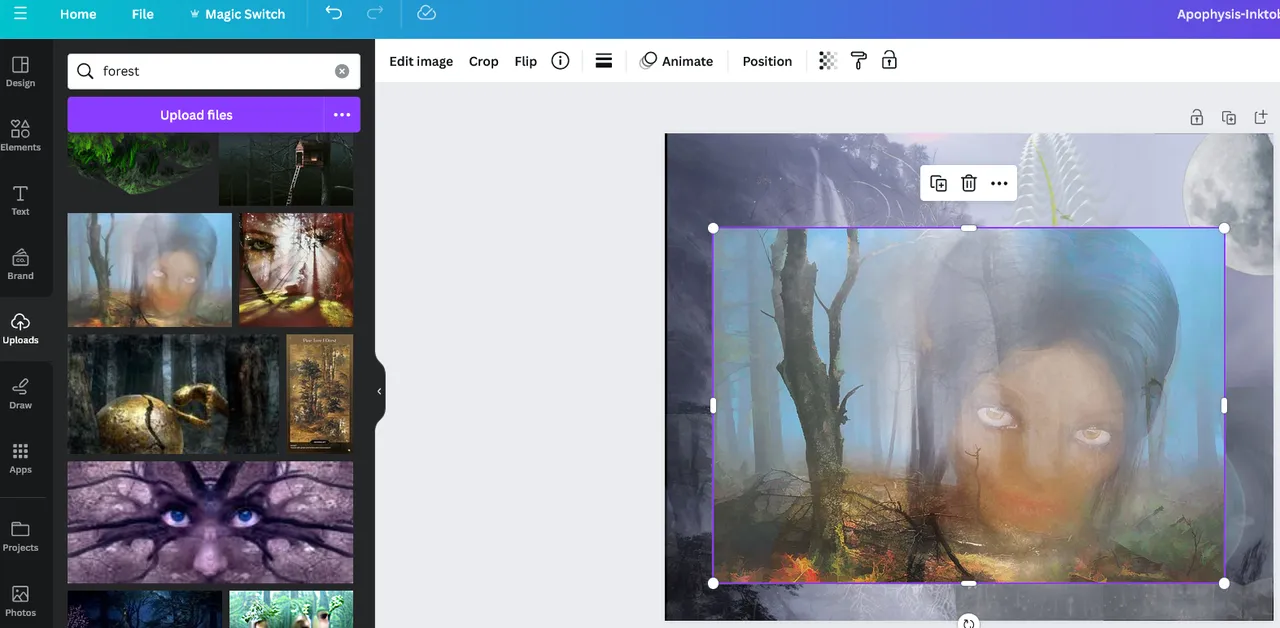Open more options next to Upload files
This screenshot has width=1280, height=628.
(x=342, y=115)
